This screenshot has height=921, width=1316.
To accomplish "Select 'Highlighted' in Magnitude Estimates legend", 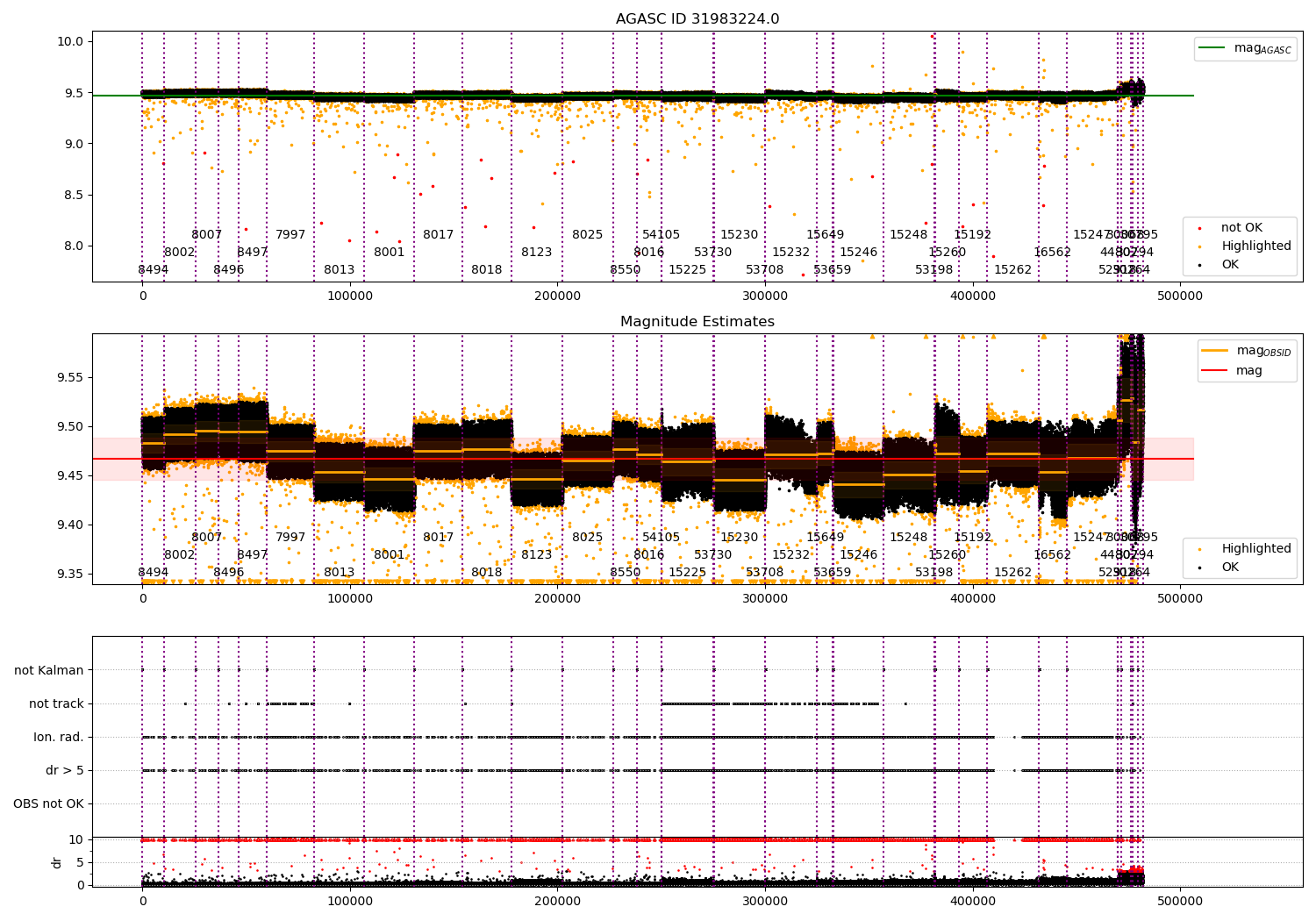I will (1256, 549).
